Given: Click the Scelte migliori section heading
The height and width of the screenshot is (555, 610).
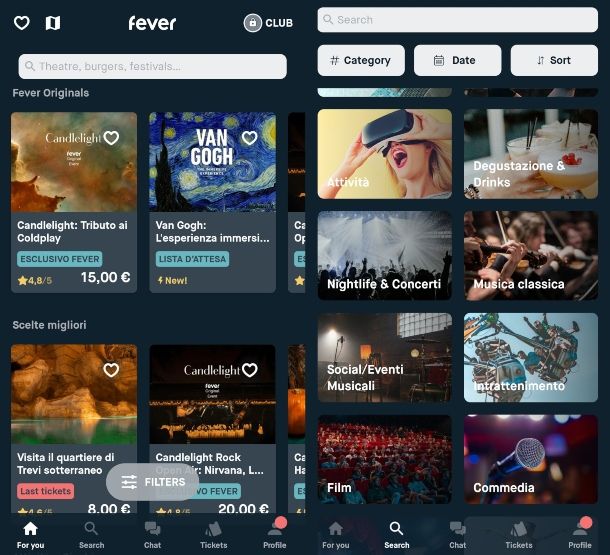Looking at the screenshot, I should (49, 325).
